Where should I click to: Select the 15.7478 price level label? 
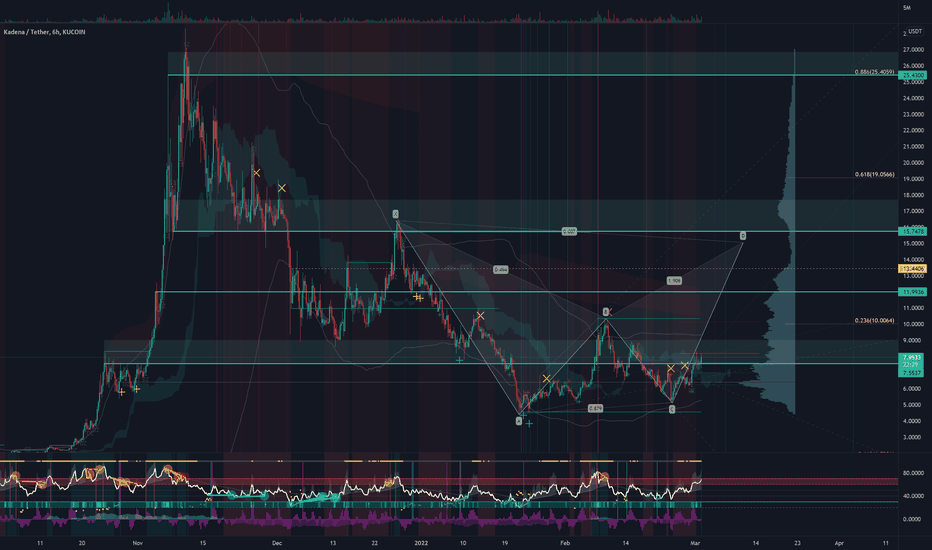[914, 231]
